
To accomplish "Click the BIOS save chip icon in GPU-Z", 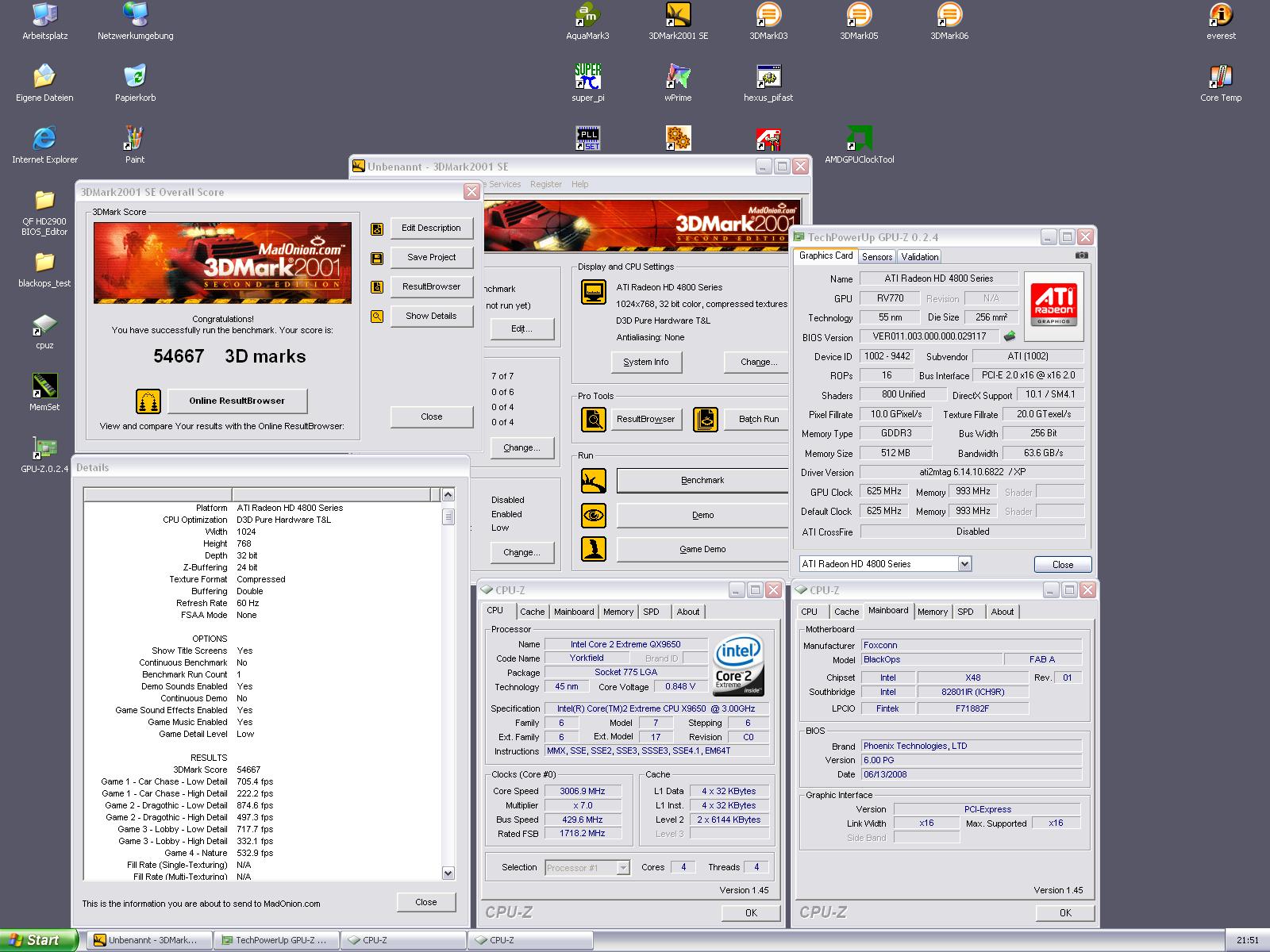I will (x=1010, y=336).
